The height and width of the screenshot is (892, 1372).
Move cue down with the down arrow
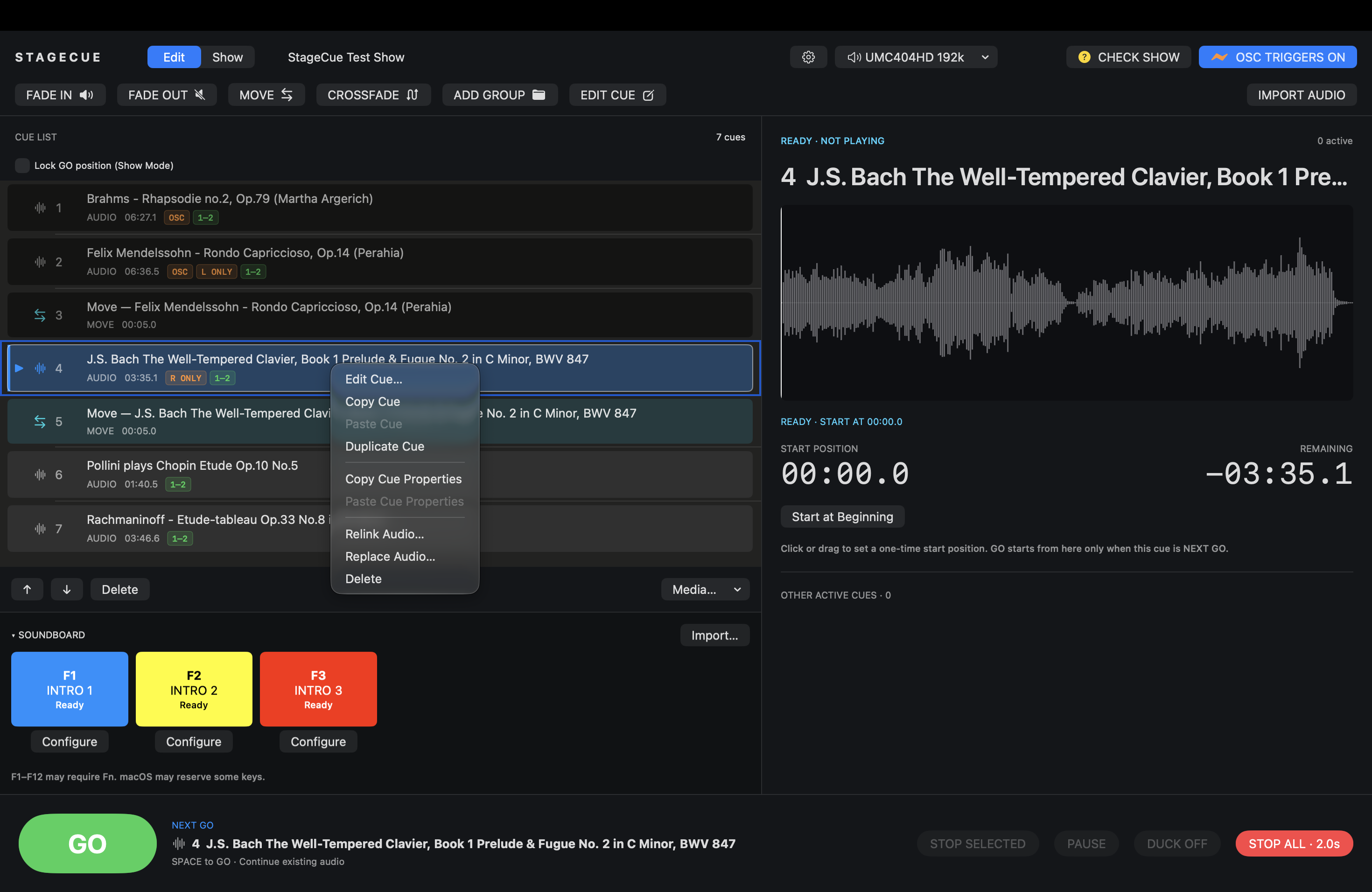pos(67,590)
